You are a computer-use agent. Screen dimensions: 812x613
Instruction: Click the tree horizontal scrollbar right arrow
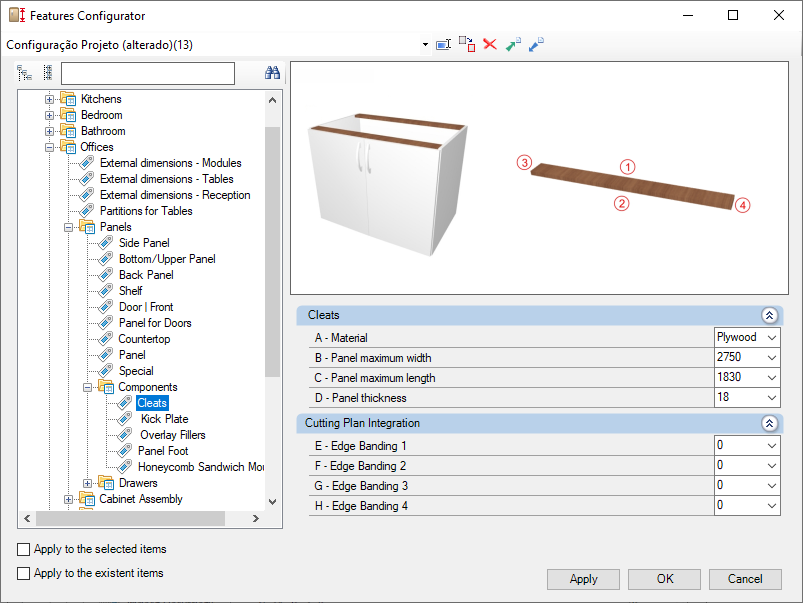click(255, 518)
